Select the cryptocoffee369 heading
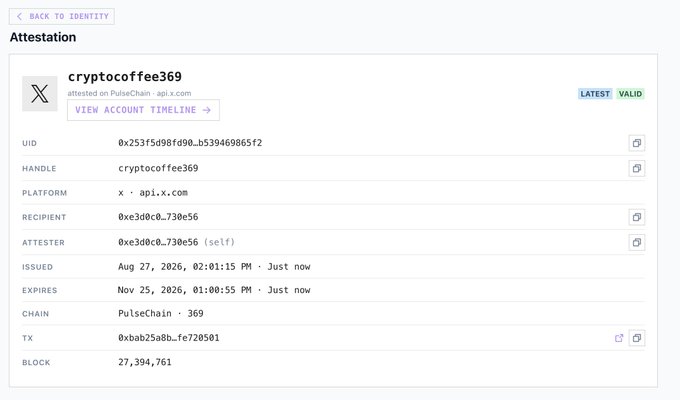Viewport: 680px width, 400px height. point(125,77)
